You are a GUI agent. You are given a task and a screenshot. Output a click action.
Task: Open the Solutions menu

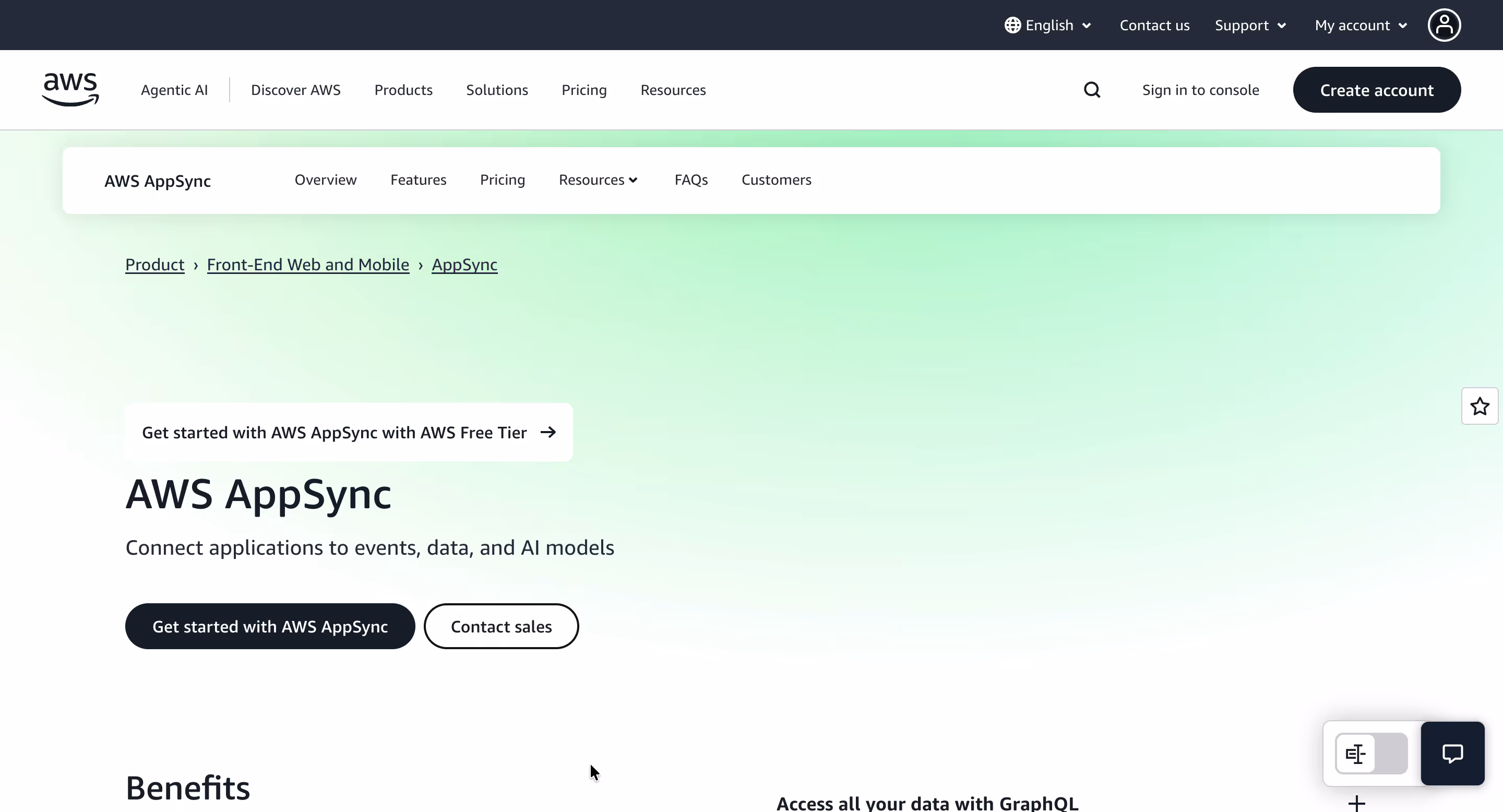[x=496, y=89]
